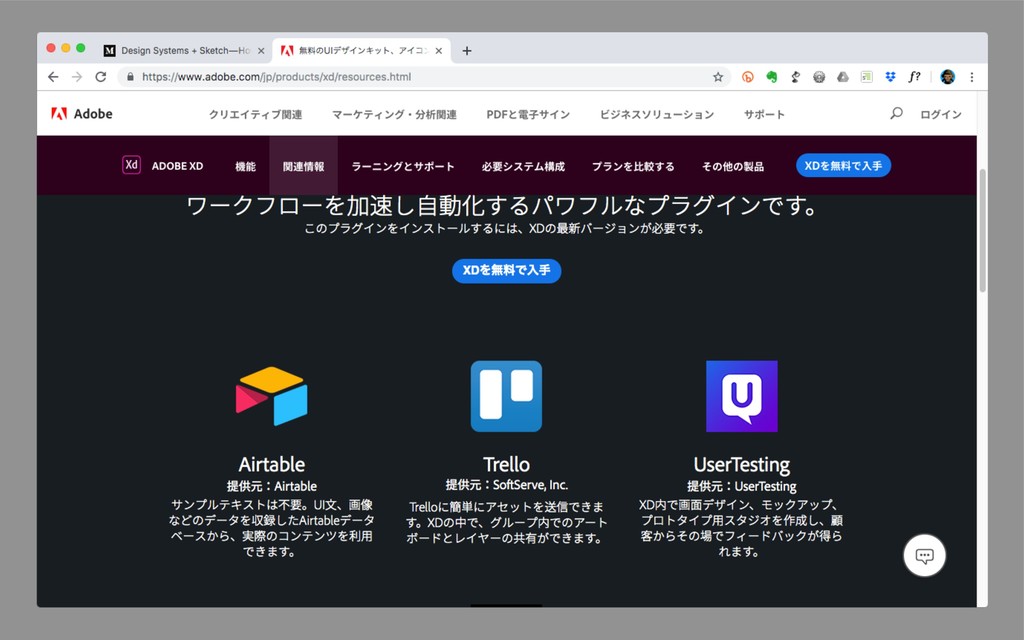Viewport: 1024px width, 640px height.
Task: Open the search magnifier on Adobe header
Action: [896, 114]
